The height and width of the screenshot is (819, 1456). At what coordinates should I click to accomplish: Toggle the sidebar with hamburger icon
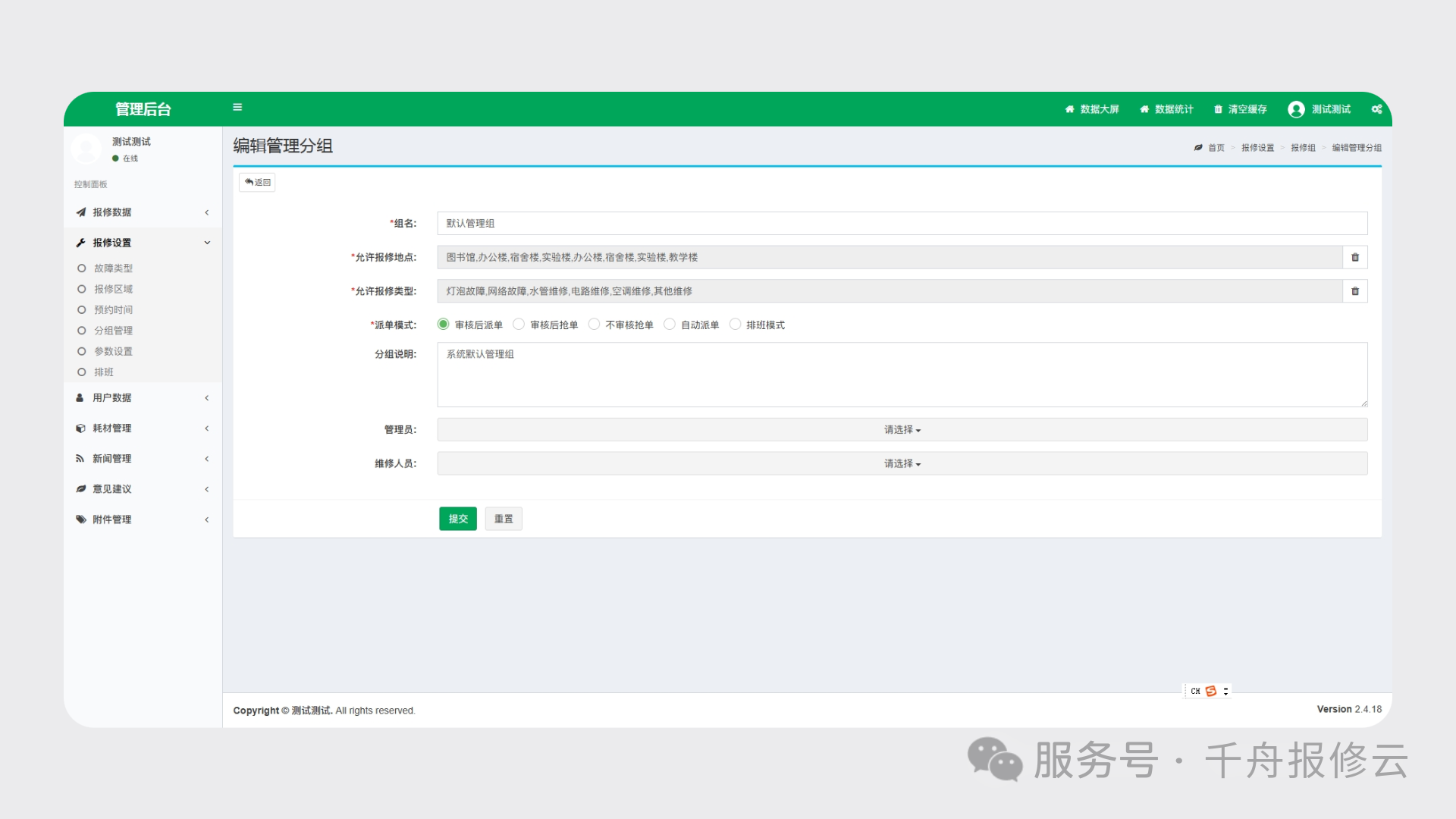click(x=237, y=107)
